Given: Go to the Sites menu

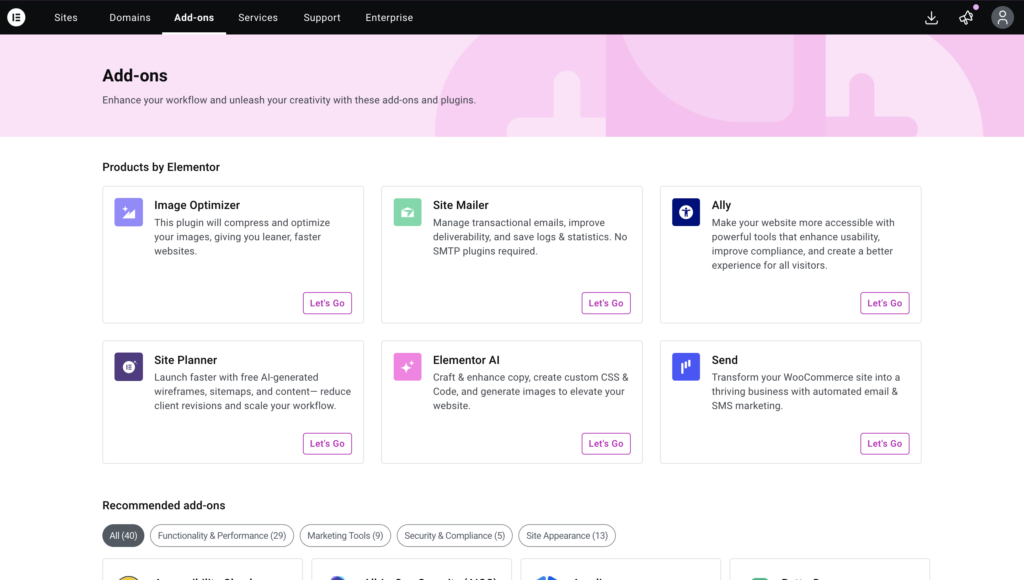Looking at the screenshot, I should click(x=66, y=17).
